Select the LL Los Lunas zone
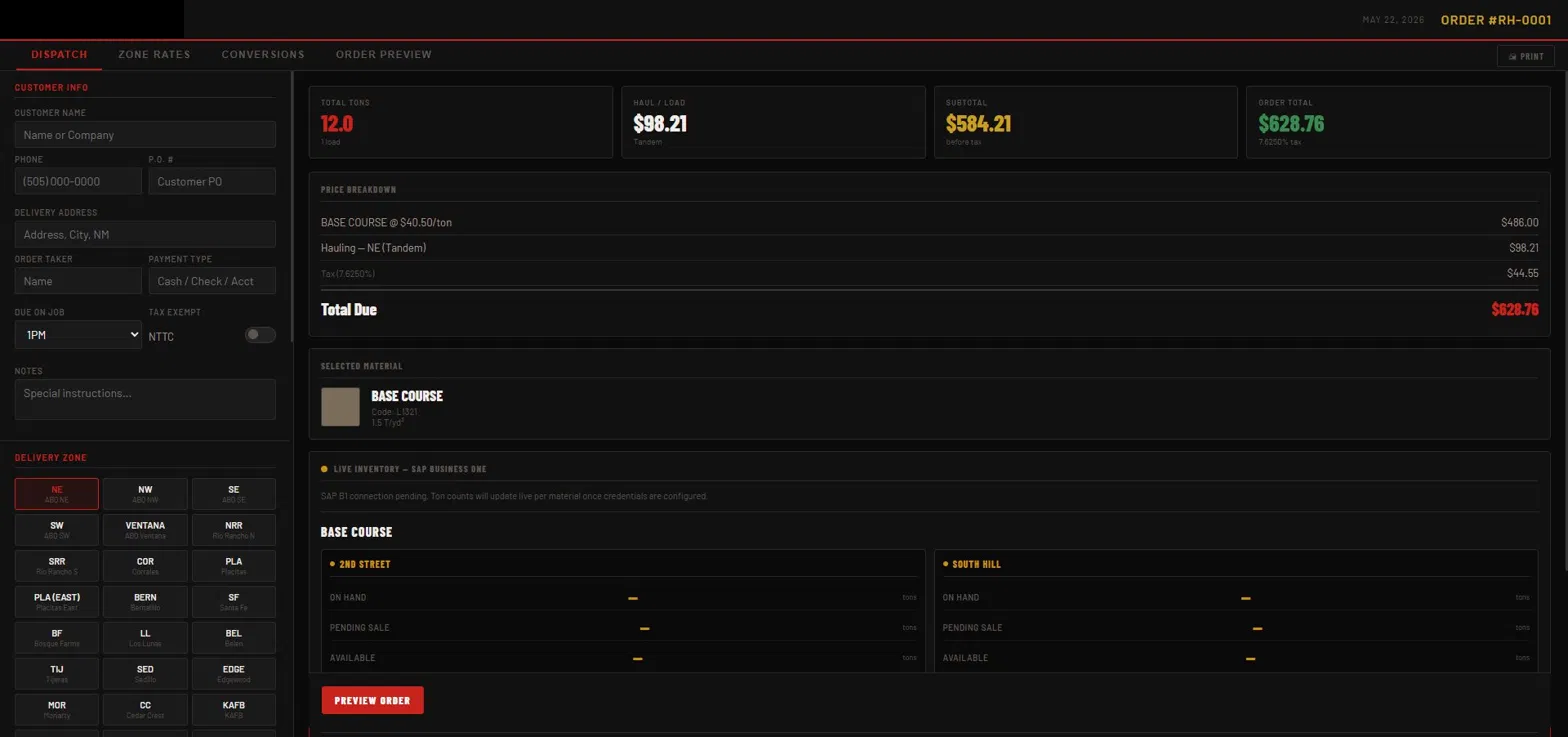This screenshot has height=737, width=1568. pyautogui.click(x=145, y=638)
